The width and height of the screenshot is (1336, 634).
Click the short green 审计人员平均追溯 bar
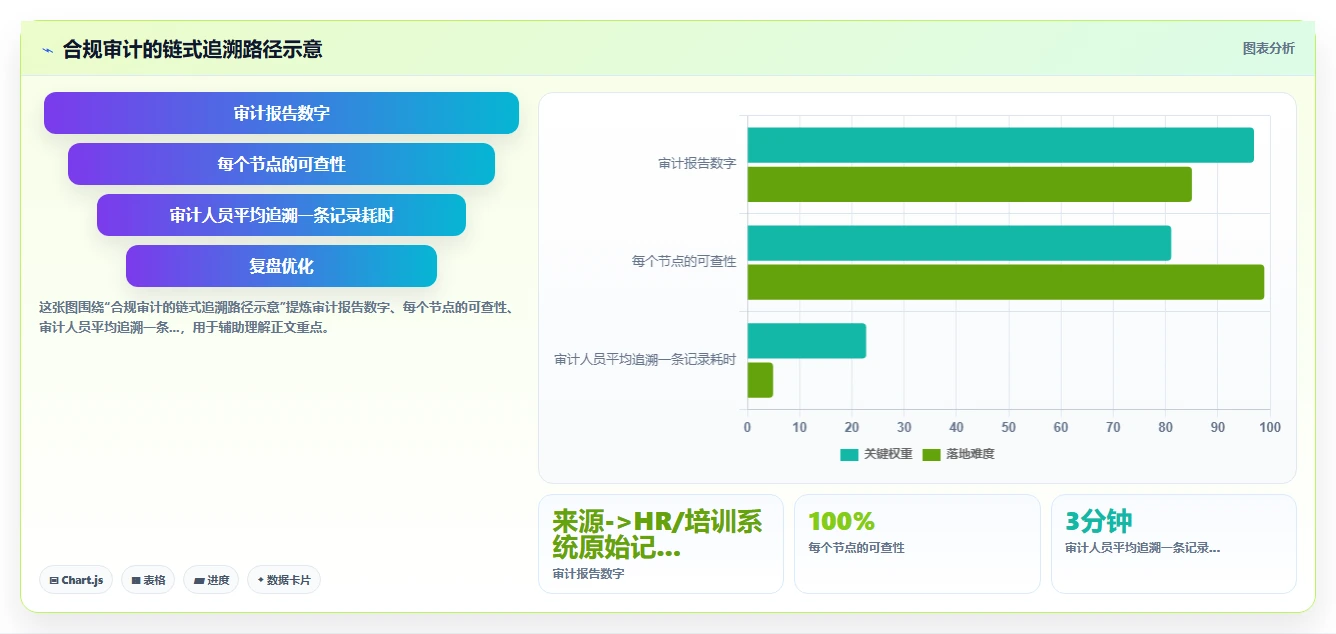tap(760, 380)
